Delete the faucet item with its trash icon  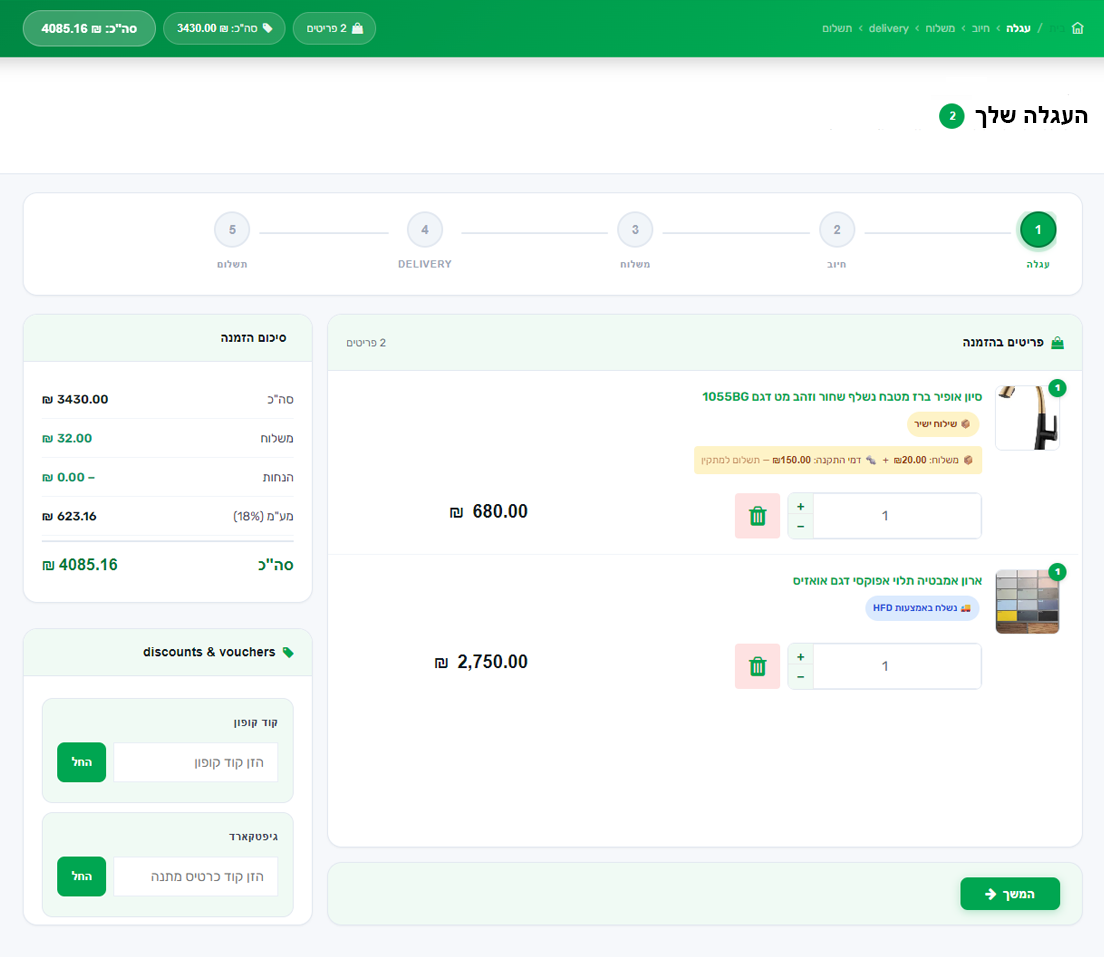(757, 516)
